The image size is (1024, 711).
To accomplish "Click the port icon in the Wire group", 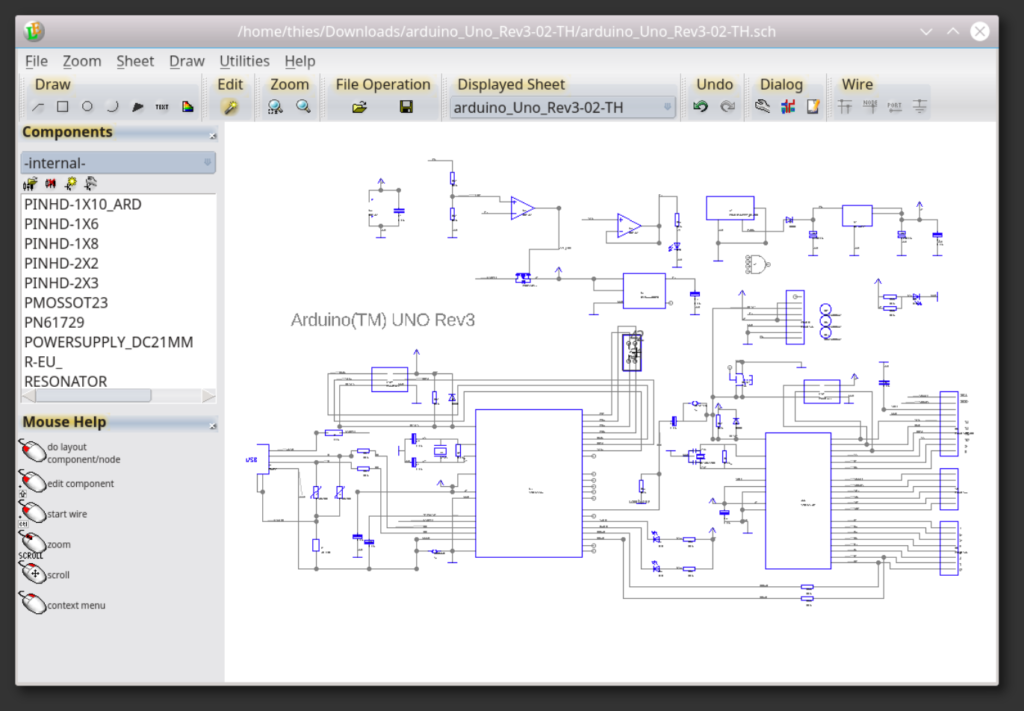I will [894, 105].
